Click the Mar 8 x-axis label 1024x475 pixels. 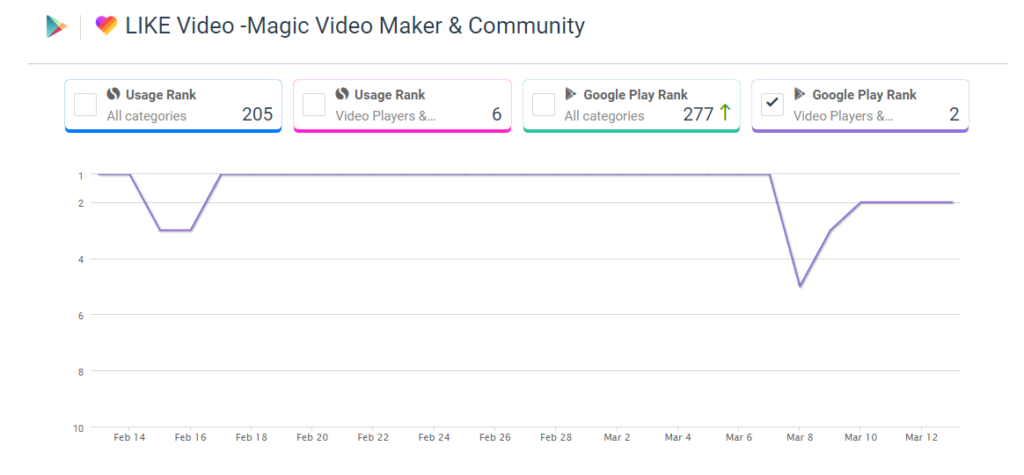point(800,438)
